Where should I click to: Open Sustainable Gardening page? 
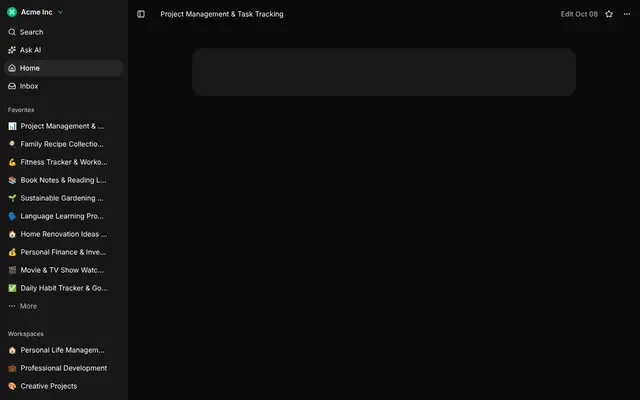point(63,198)
